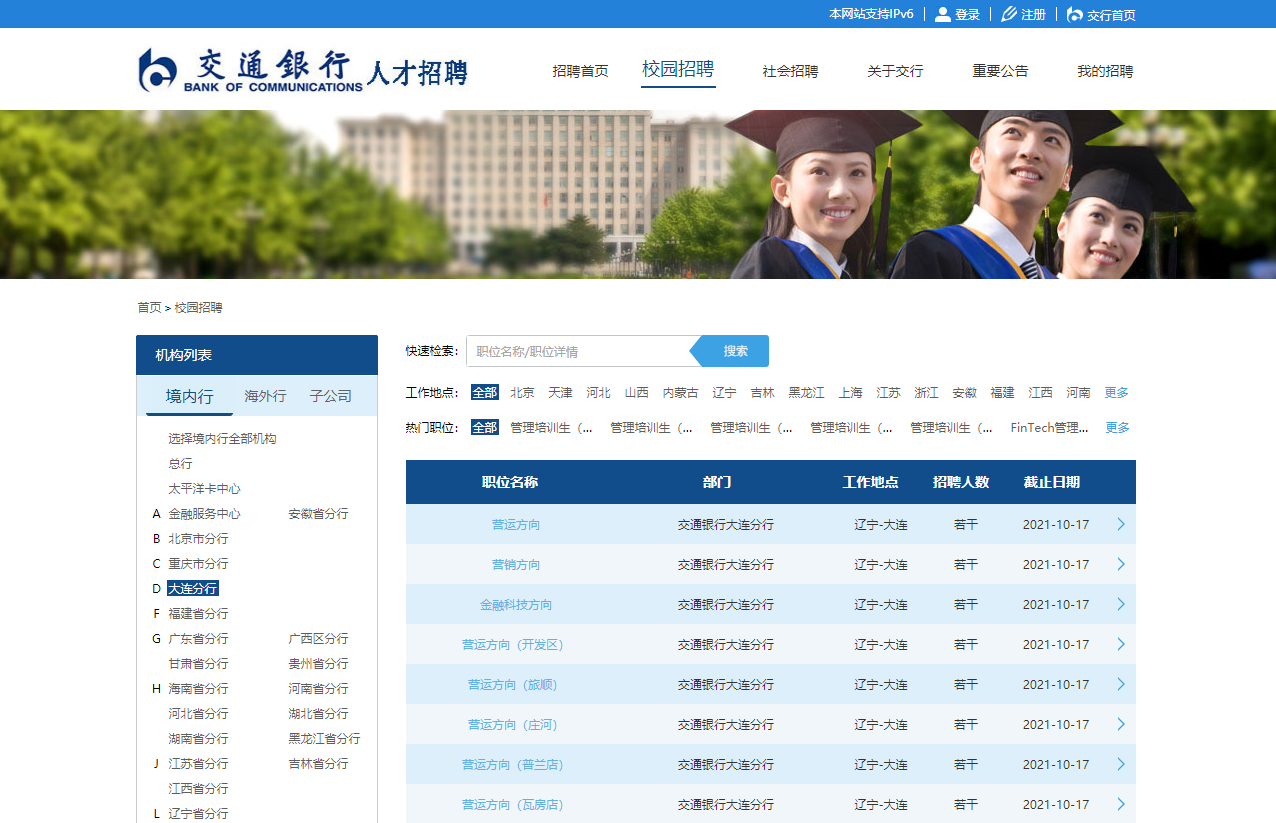Filter work location by 辽宁

725,393
